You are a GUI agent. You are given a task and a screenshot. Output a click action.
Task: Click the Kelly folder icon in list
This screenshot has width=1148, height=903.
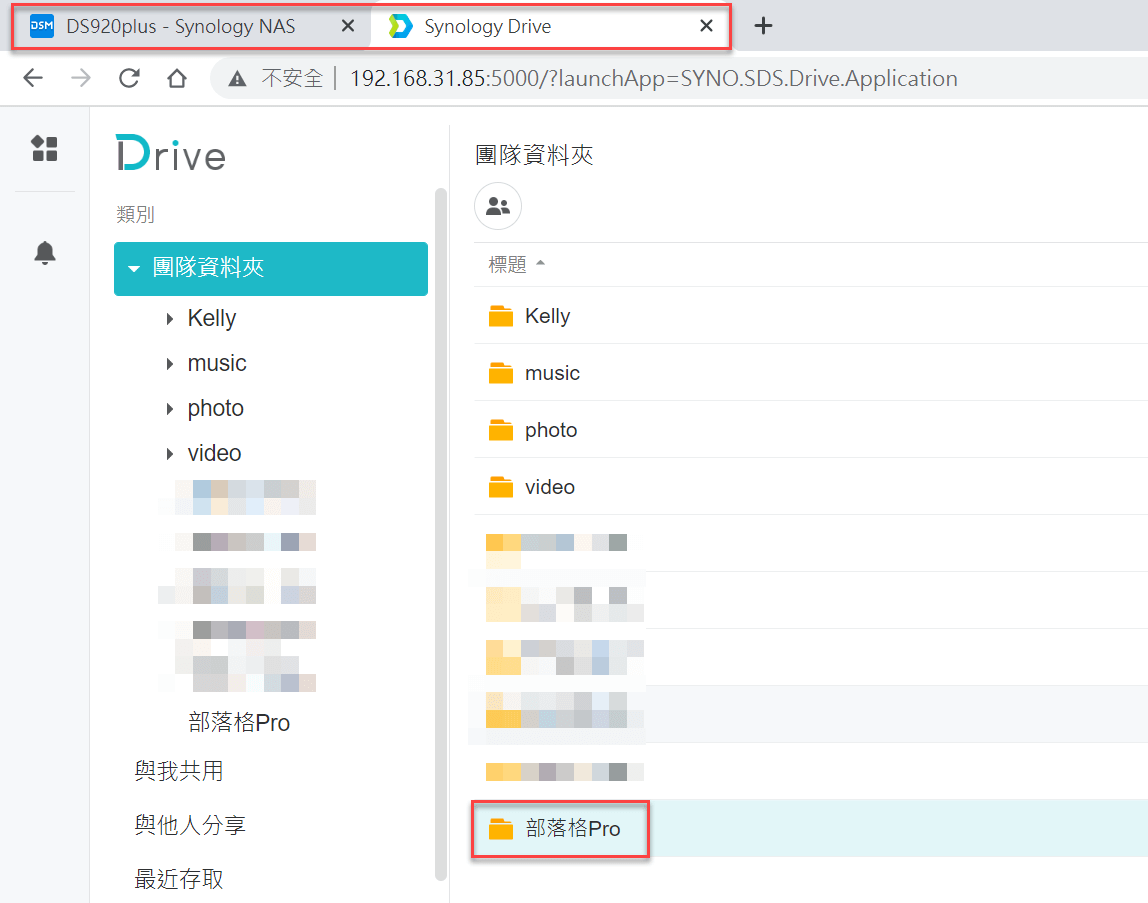tap(501, 316)
